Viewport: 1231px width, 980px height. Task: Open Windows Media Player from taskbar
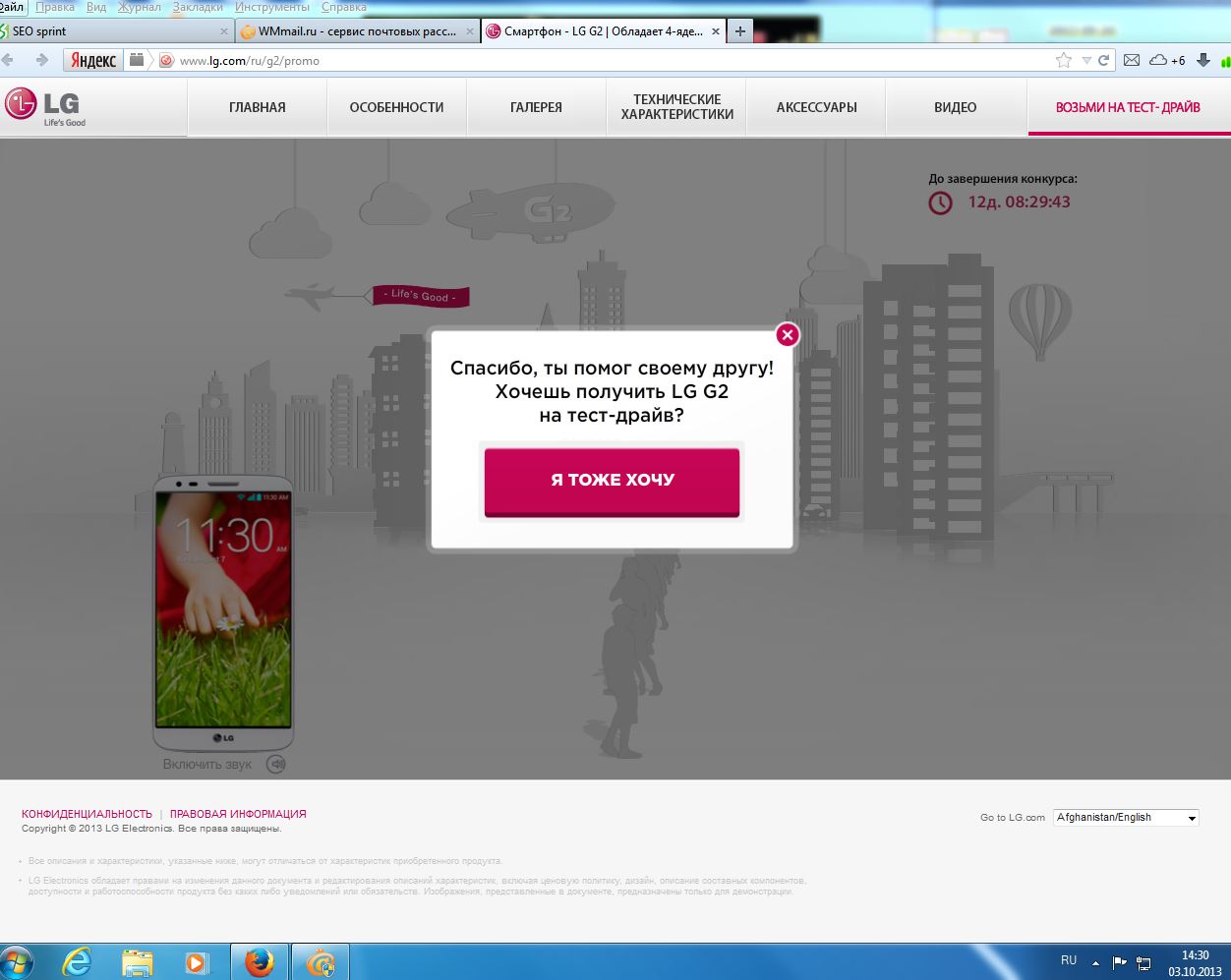pyautogui.click(x=197, y=961)
